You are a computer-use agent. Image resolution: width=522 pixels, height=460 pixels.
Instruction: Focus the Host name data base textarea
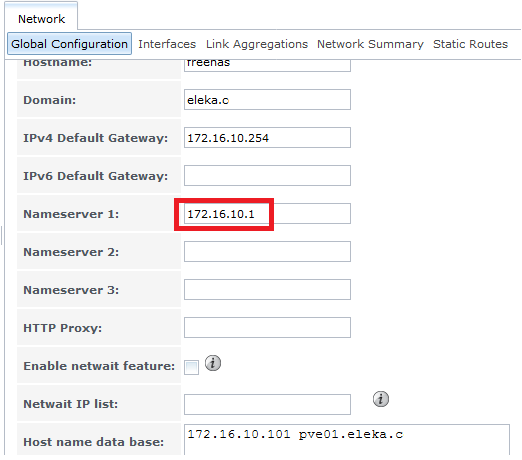pyautogui.click(x=347, y=440)
